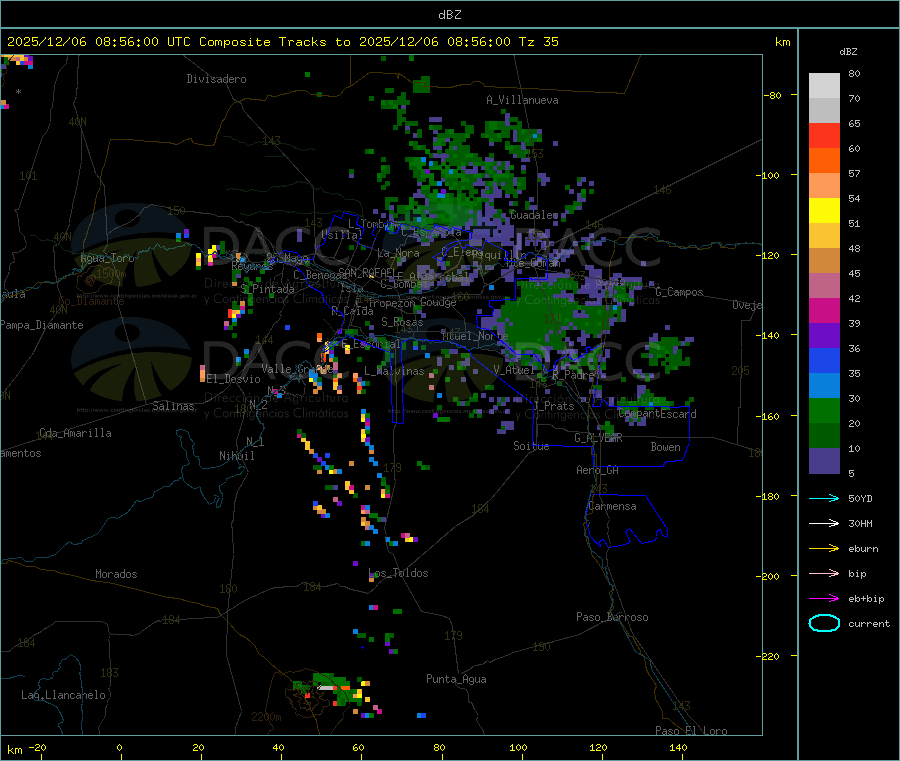Click the 'Carmensa' label
Screen dimensions: 900x761
point(612,506)
